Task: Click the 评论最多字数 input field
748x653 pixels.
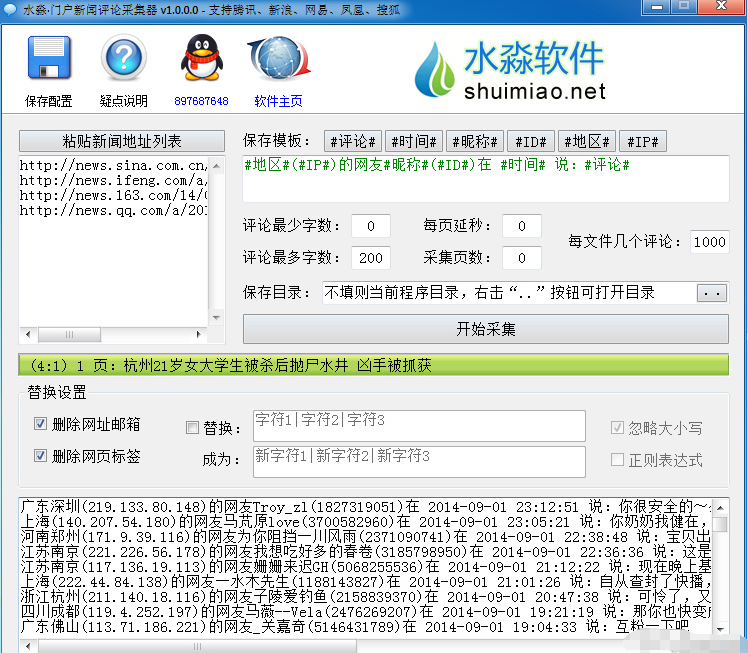Action: pos(371,258)
